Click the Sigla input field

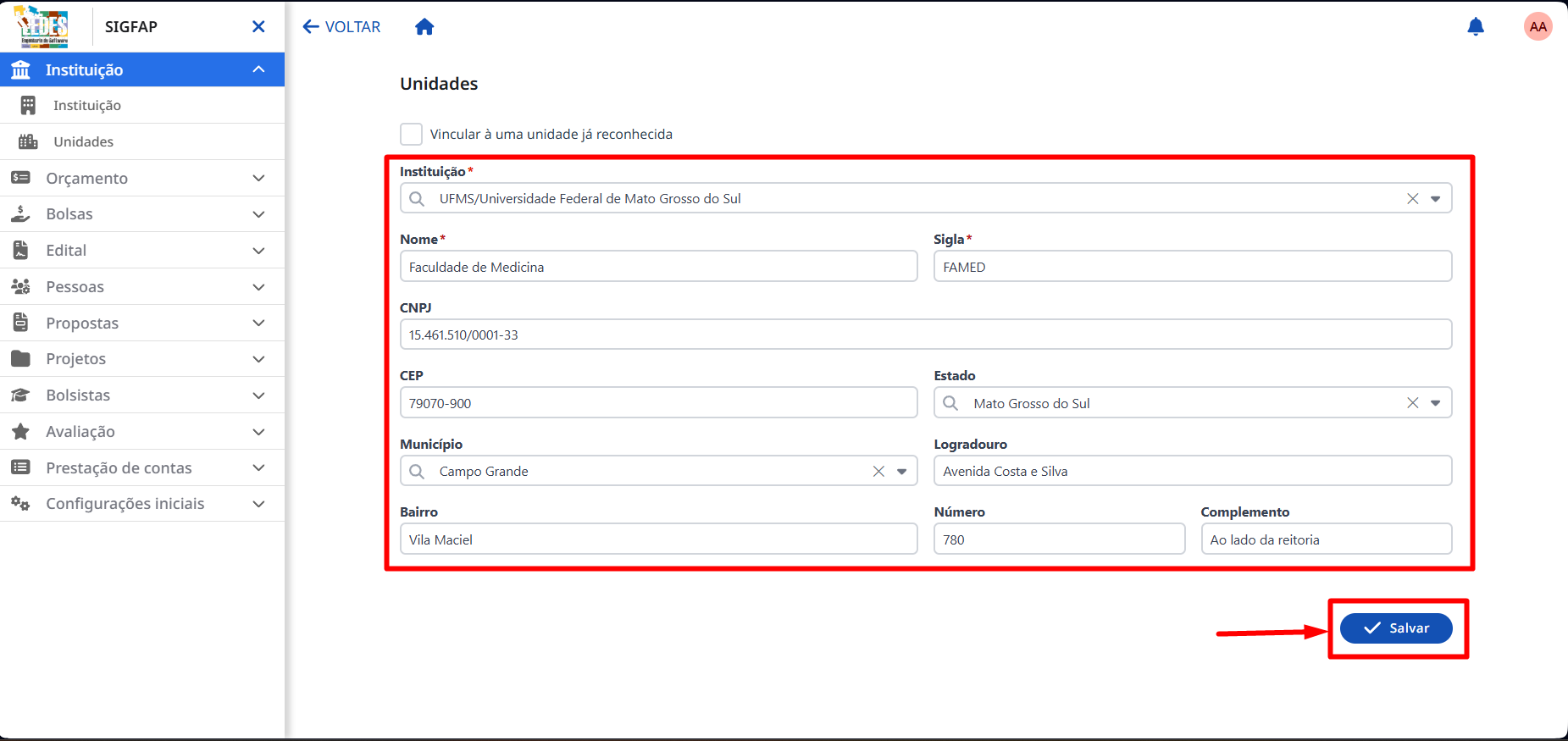point(1193,267)
